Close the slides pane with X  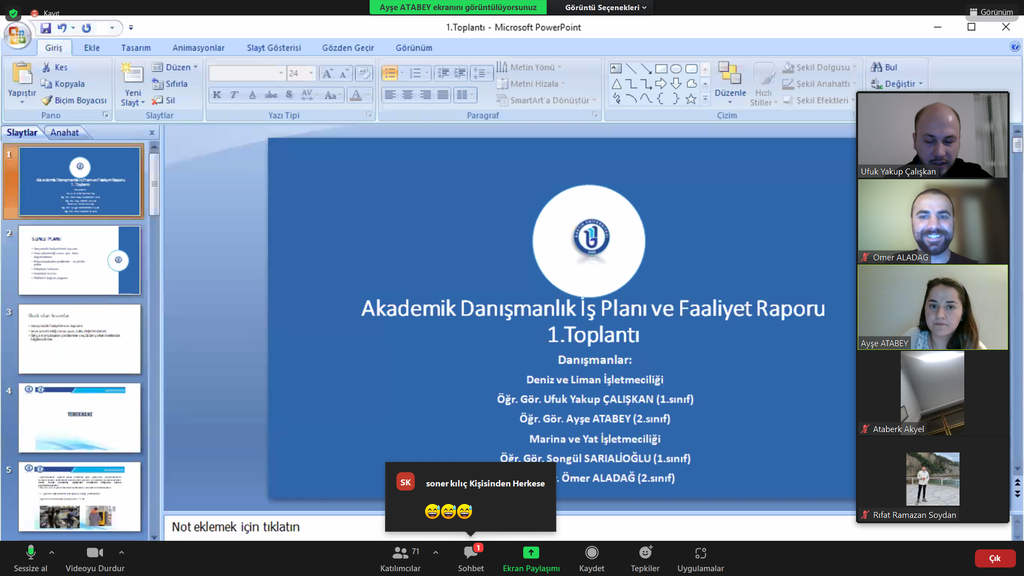[152, 133]
